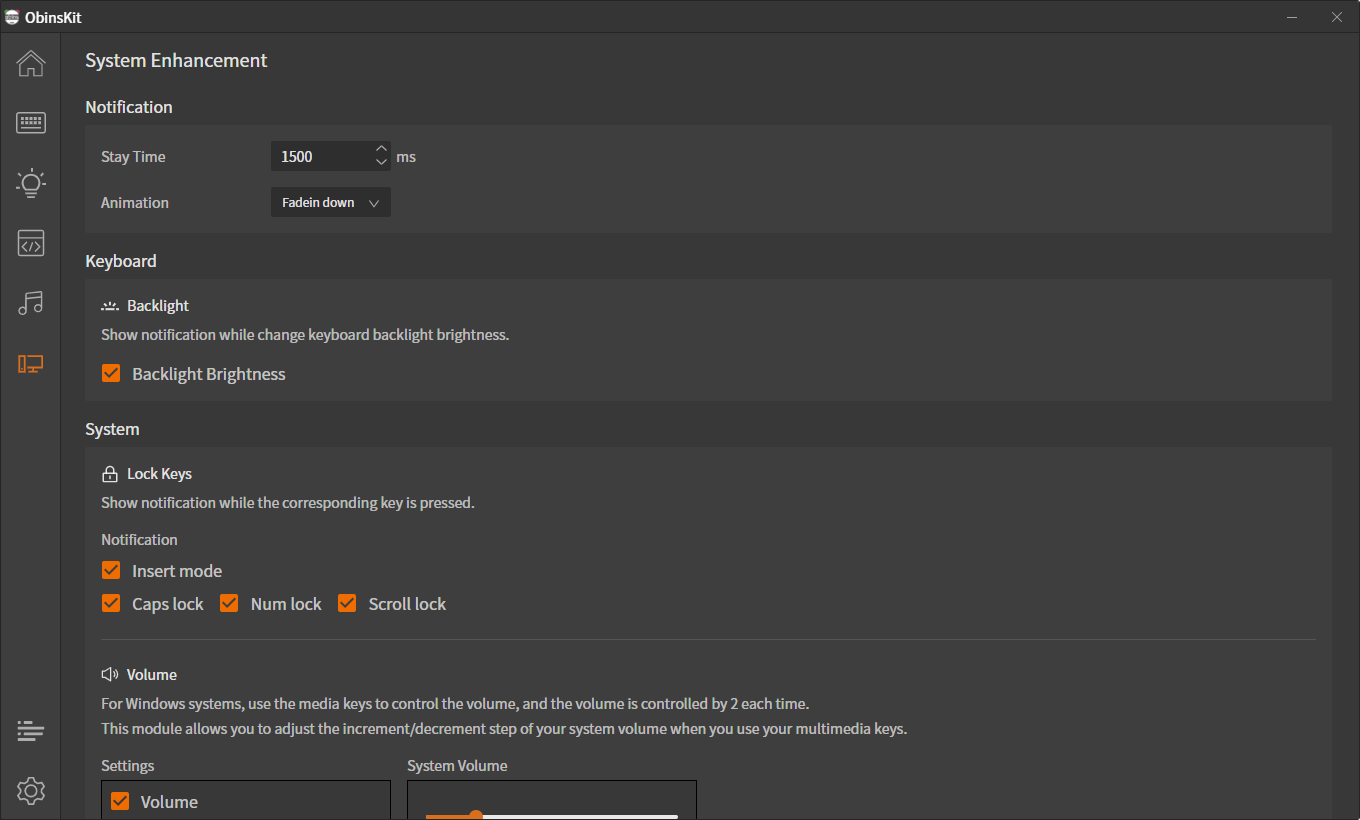
Task: Toggle the Insert mode checkbox
Action: 111,570
